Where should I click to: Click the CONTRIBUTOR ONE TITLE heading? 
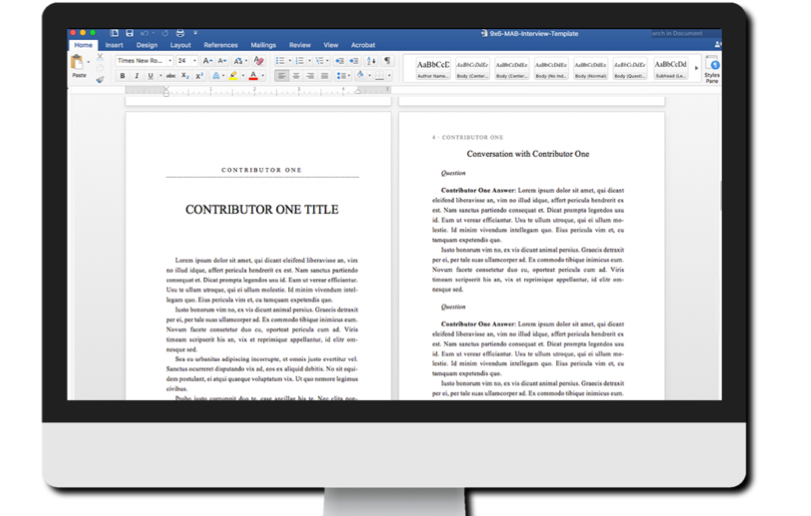(x=262, y=209)
